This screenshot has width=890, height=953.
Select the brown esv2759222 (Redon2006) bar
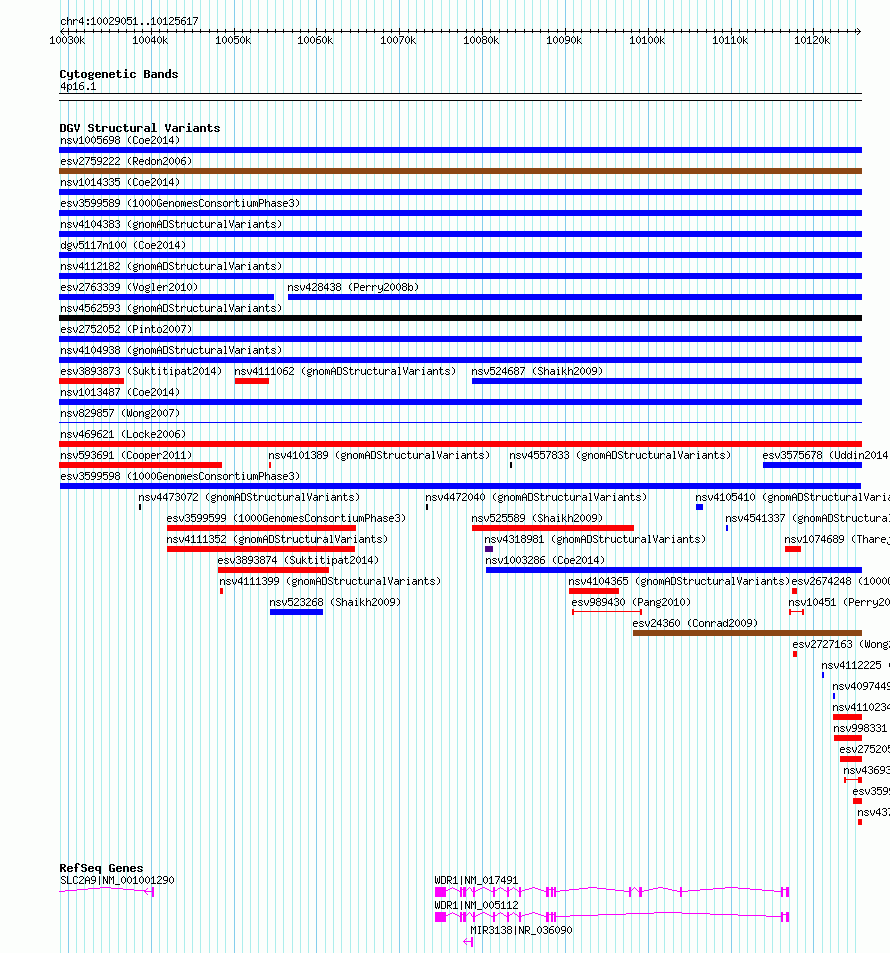pos(460,171)
